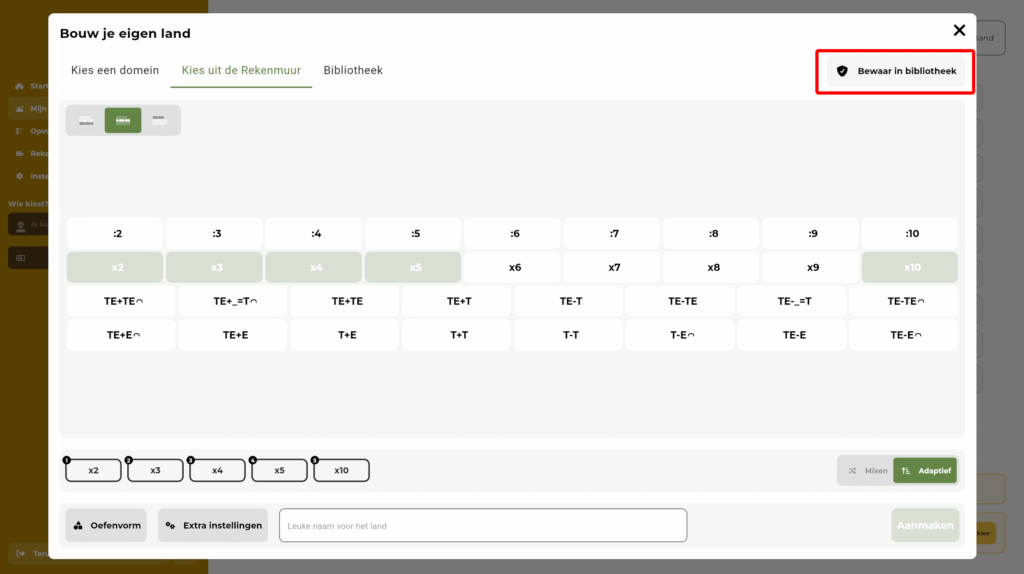
Task: Remove the x4 chip numbered 3
Action: [x=217, y=470]
